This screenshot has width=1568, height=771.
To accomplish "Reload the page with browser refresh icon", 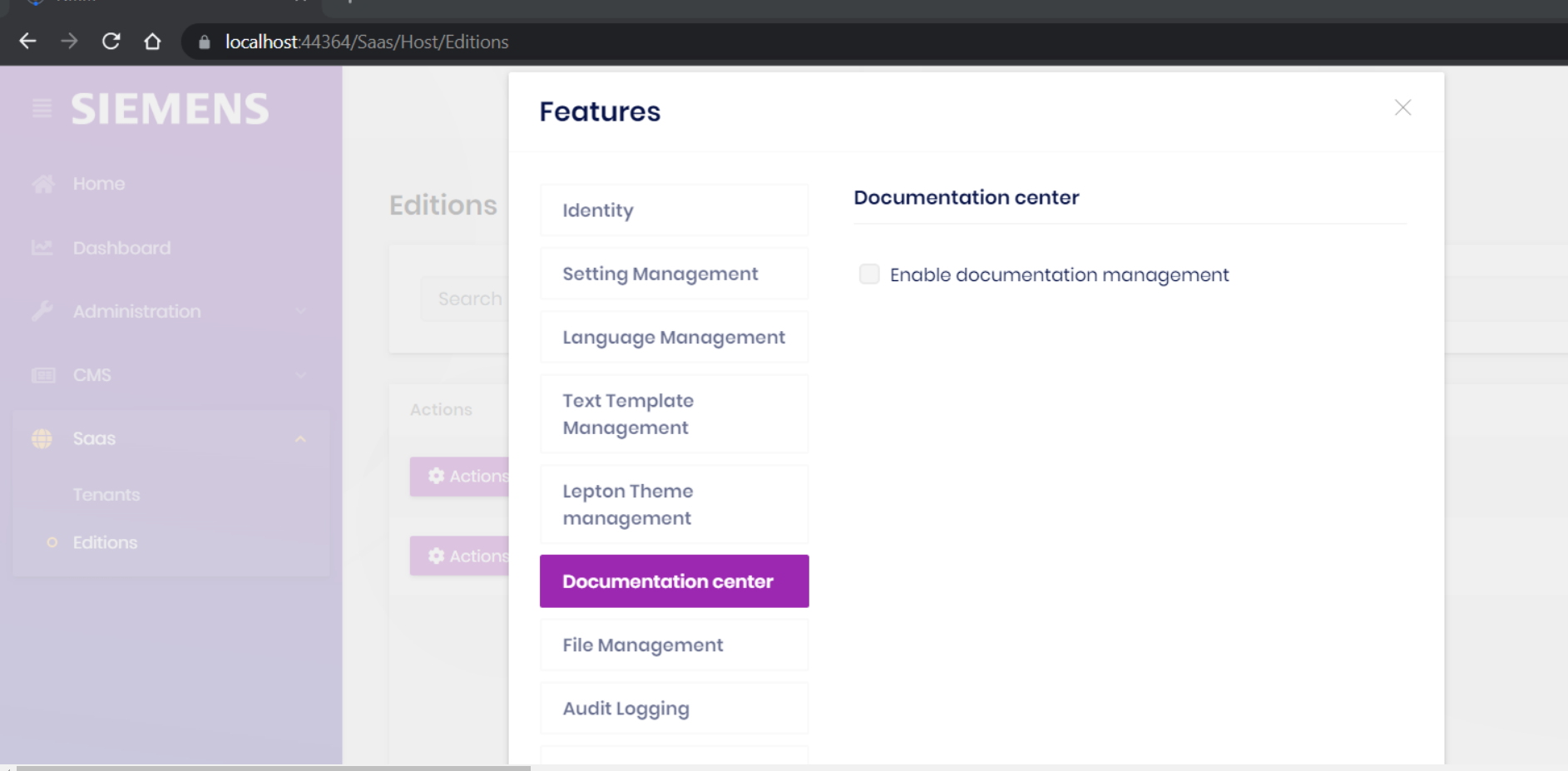I will (111, 42).
